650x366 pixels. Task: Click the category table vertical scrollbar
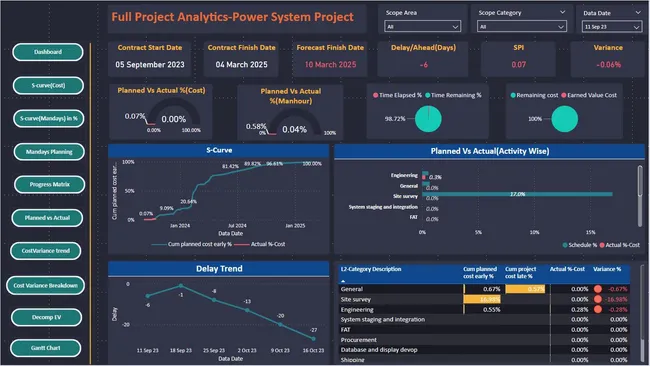(643, 314)
